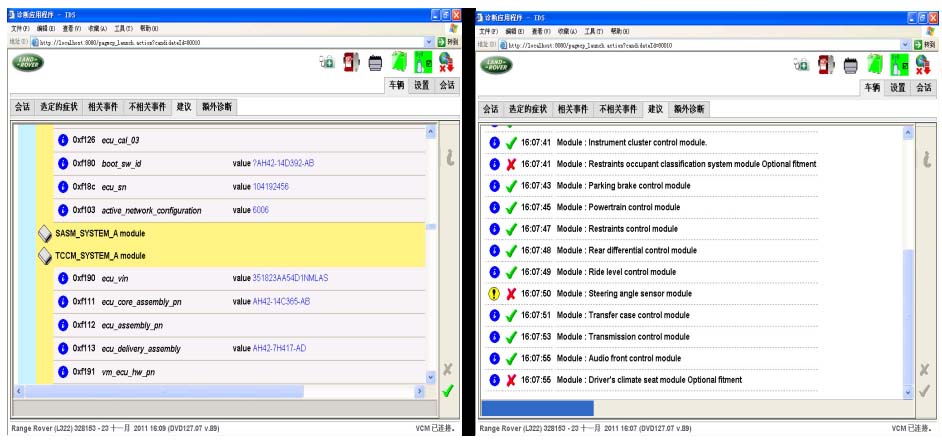Click value link ?AH42-14D392-AB

[x=284, y=163]
